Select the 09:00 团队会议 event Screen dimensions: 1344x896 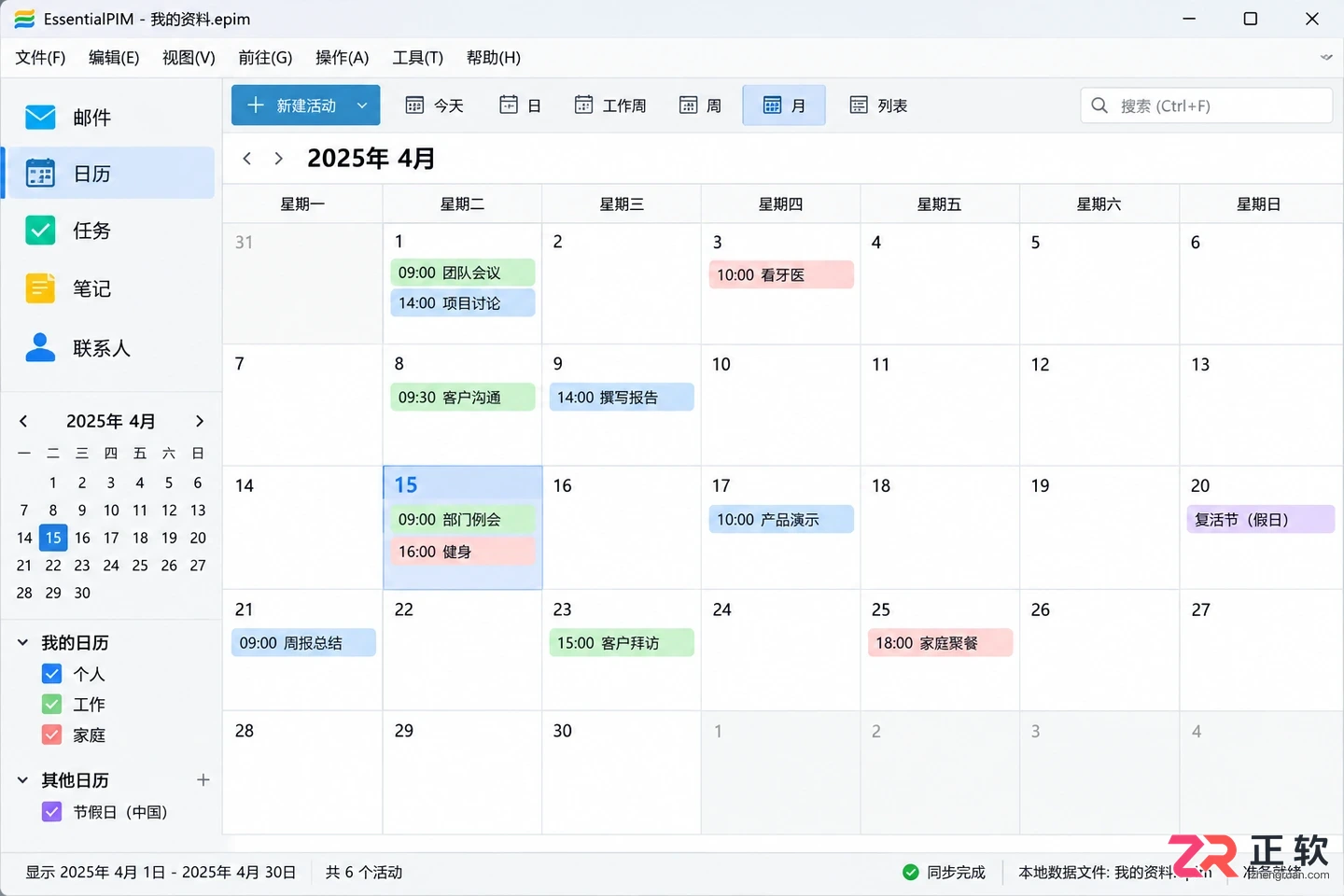coord(462,273)
